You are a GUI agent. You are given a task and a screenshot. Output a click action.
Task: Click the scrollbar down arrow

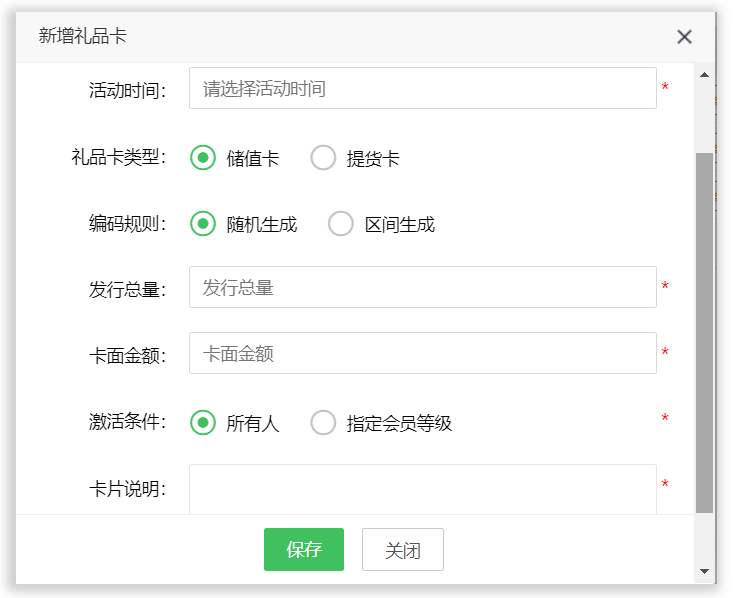click(x=704, y=571)
